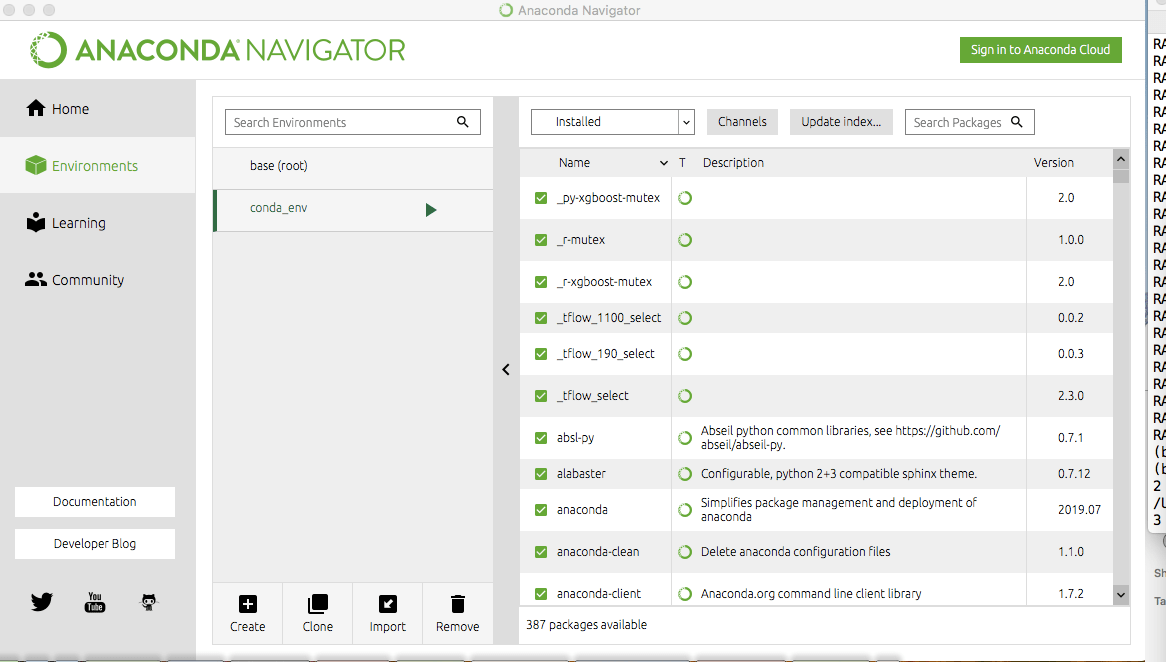Collapse the environments panel with left chevron

coord(506,370)
